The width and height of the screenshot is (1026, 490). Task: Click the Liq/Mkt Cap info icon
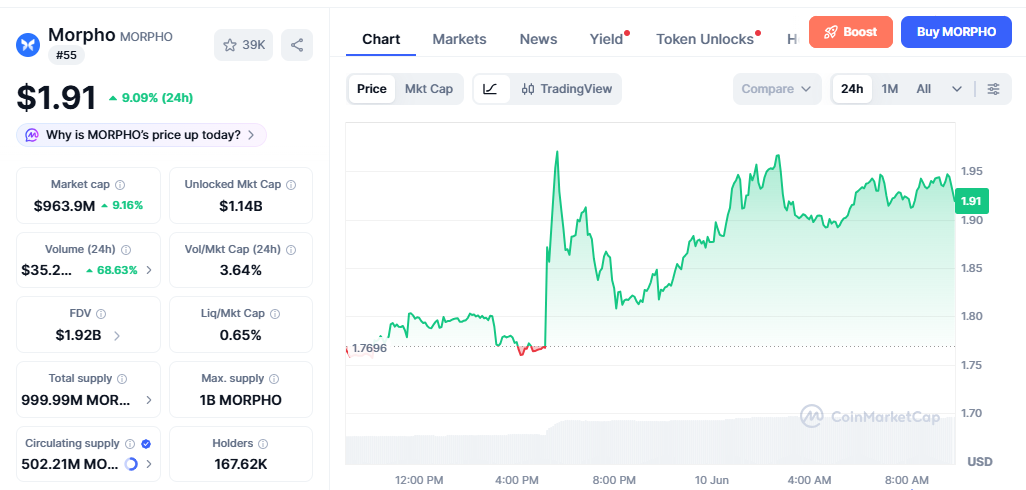275,314
